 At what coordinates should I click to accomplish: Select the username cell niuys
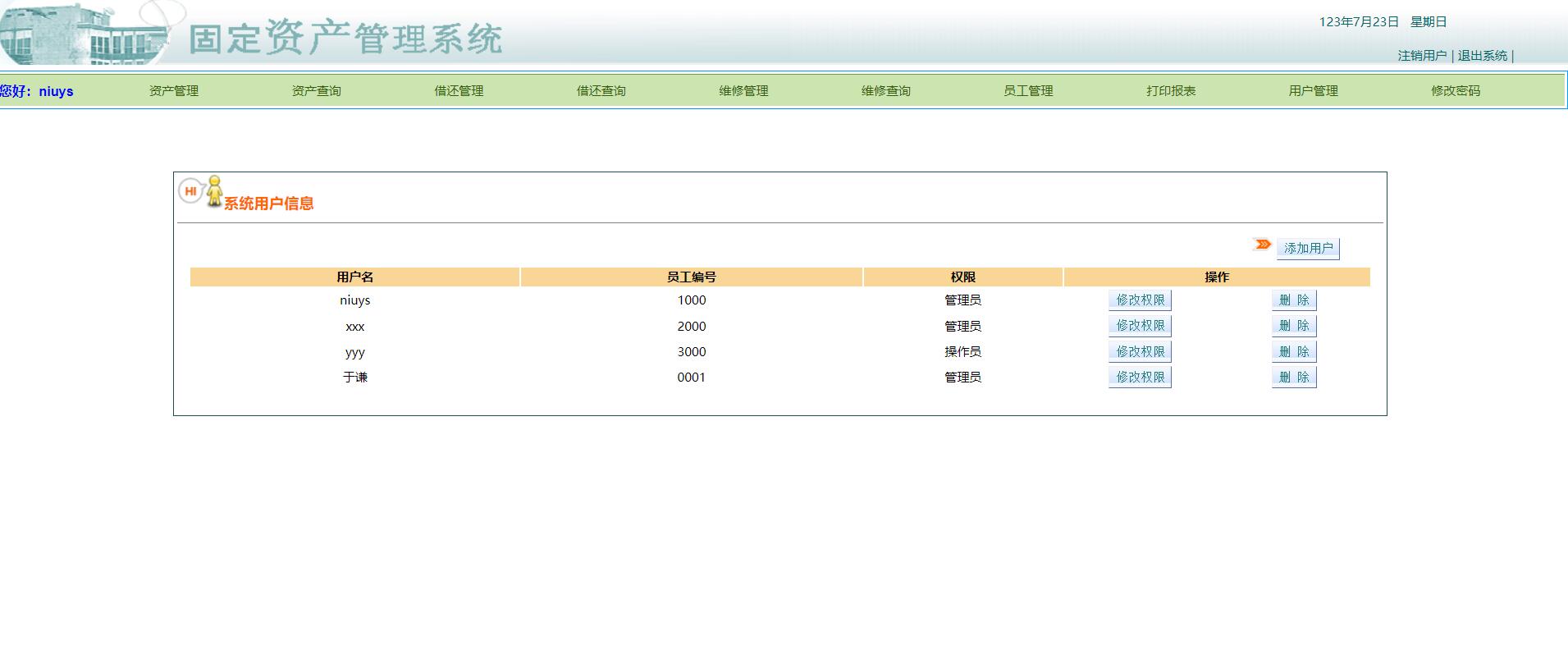point(354,300)
